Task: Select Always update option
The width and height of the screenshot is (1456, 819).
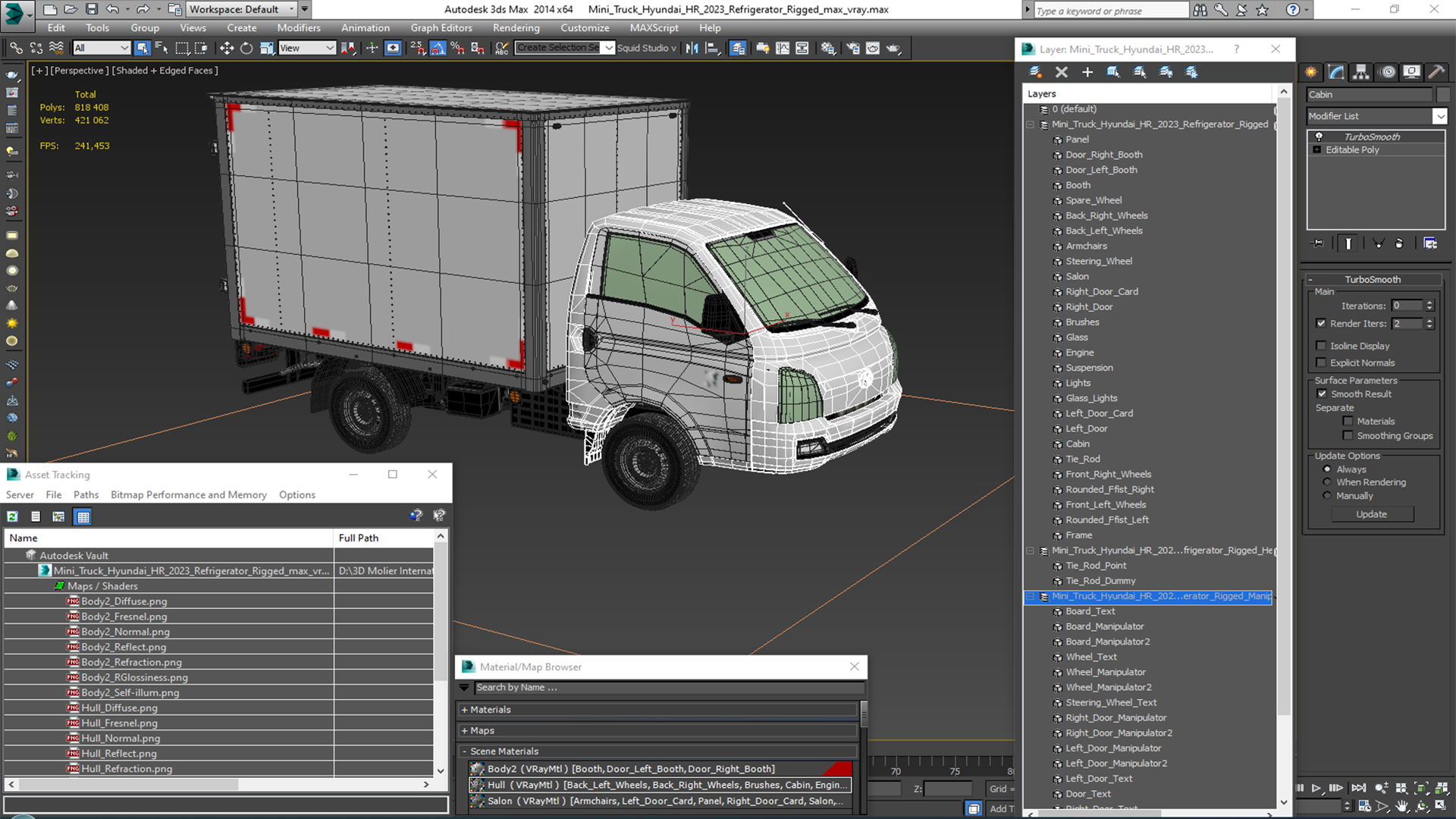Action: click(1327, 469)
